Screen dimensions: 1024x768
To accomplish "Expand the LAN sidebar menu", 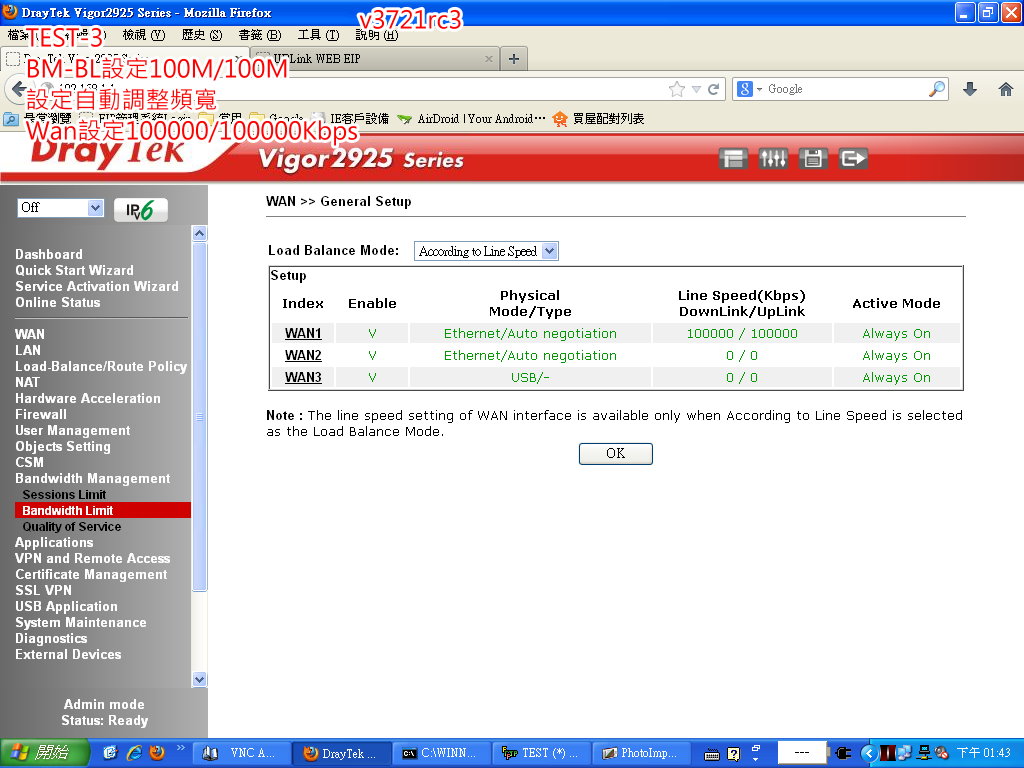I will [x=28, y=351].
